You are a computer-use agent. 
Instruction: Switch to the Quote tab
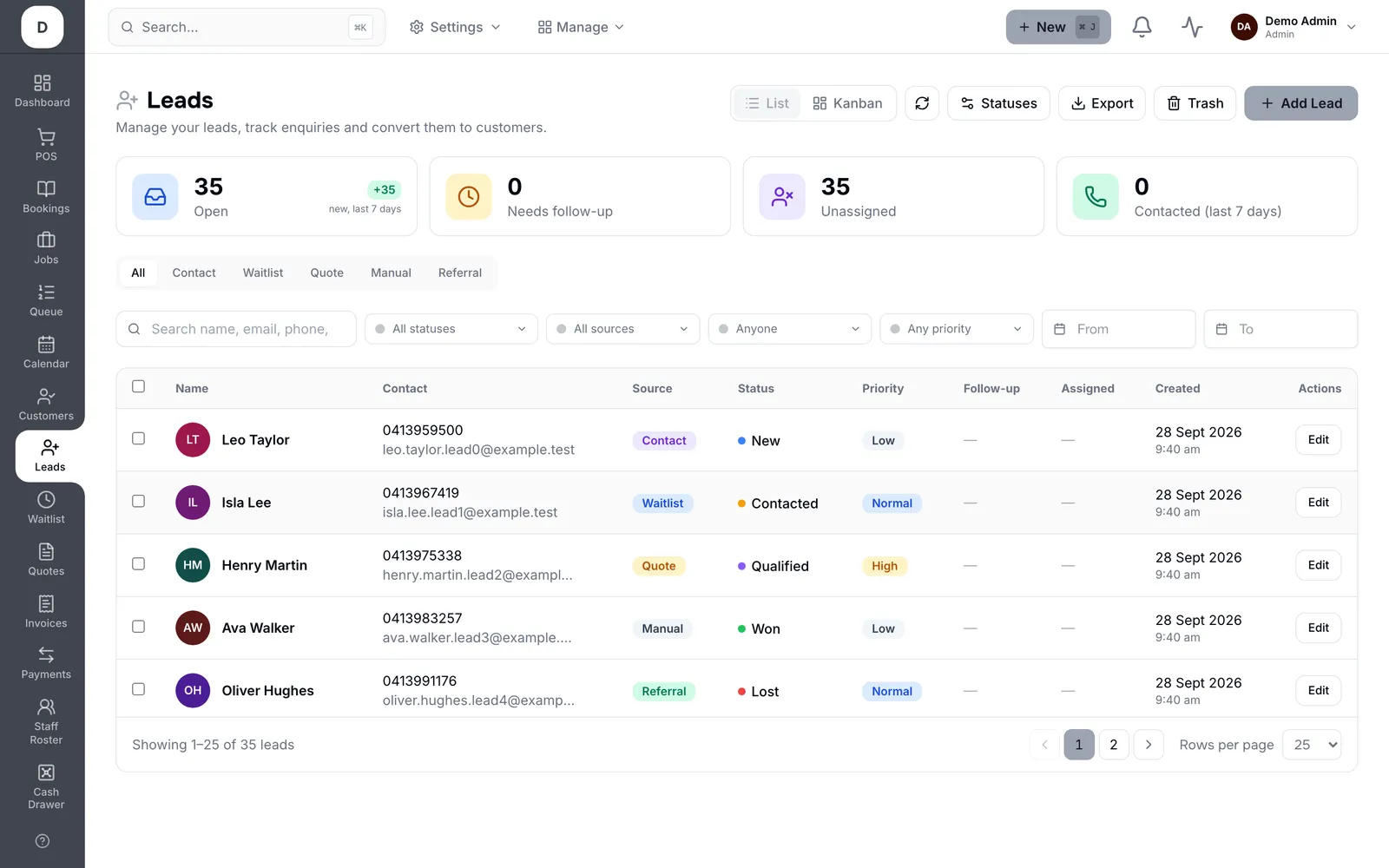[x=327, y=273]
